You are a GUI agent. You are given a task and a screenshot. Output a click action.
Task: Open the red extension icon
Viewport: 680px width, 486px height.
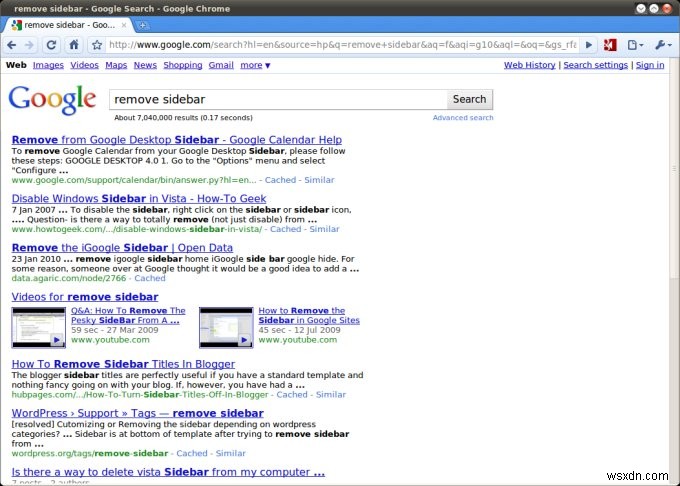click(610, 45)
